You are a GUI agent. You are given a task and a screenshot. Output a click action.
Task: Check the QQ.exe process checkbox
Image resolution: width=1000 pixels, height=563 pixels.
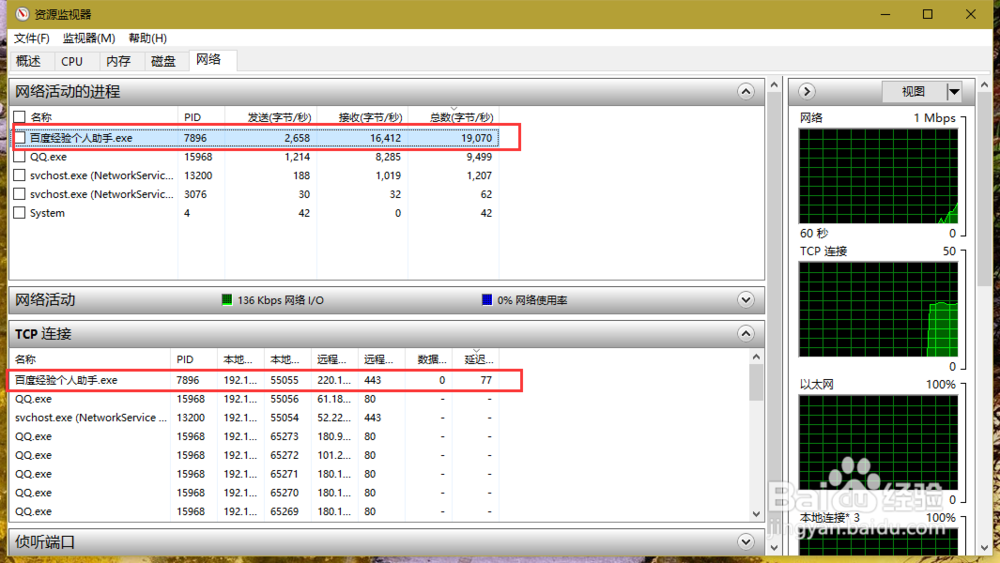tap(20, 156)
